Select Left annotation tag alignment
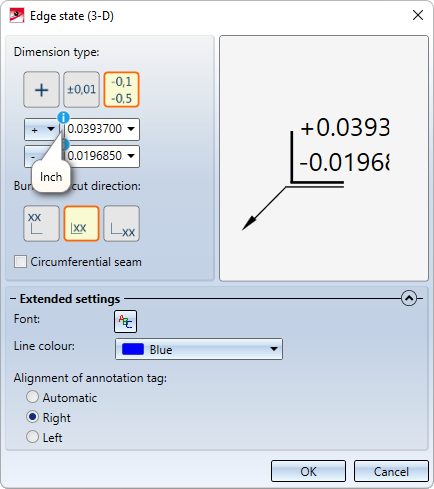The height and width of the screenshot is (489, 434). 32,437
